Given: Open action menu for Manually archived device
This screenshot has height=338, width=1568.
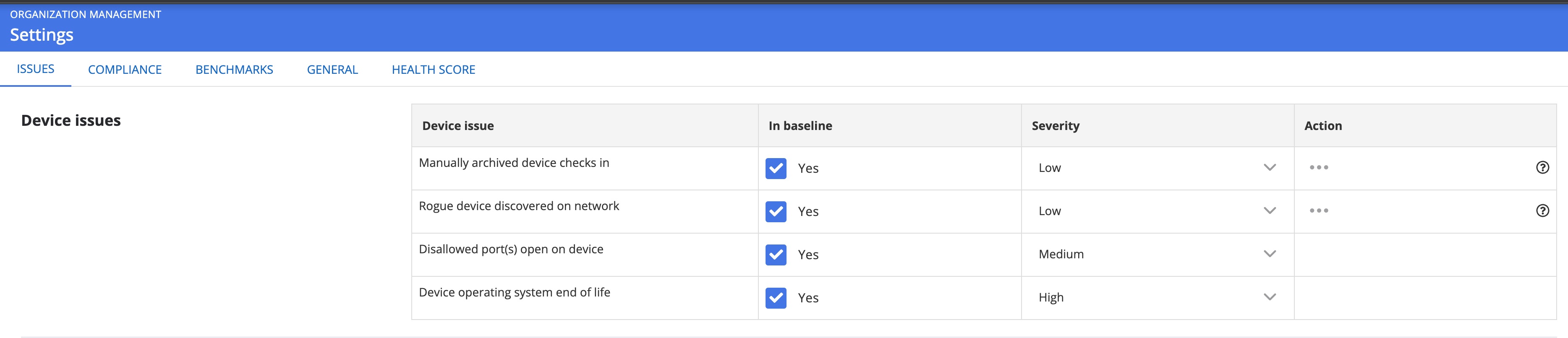Looking at the screenshot, I should tap(1318, 168).
